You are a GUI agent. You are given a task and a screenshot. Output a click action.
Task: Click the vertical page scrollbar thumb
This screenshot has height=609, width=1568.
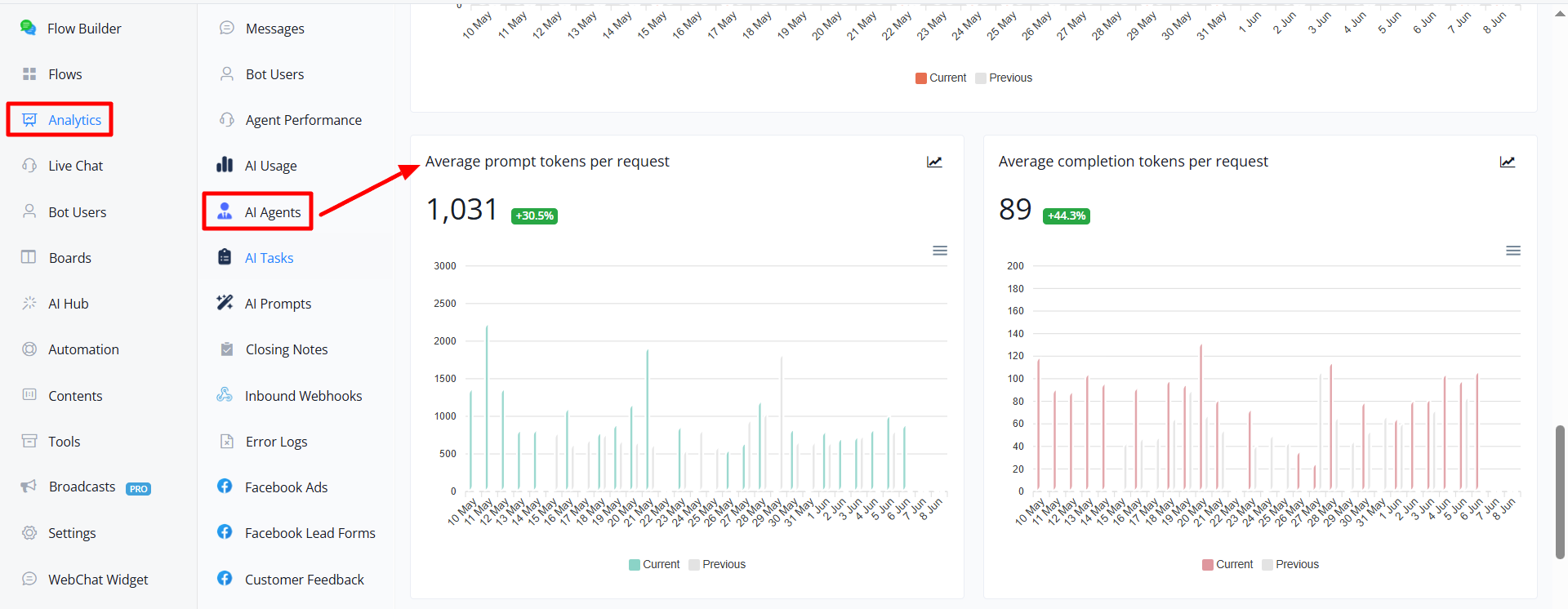click(x=1561, y=491)
